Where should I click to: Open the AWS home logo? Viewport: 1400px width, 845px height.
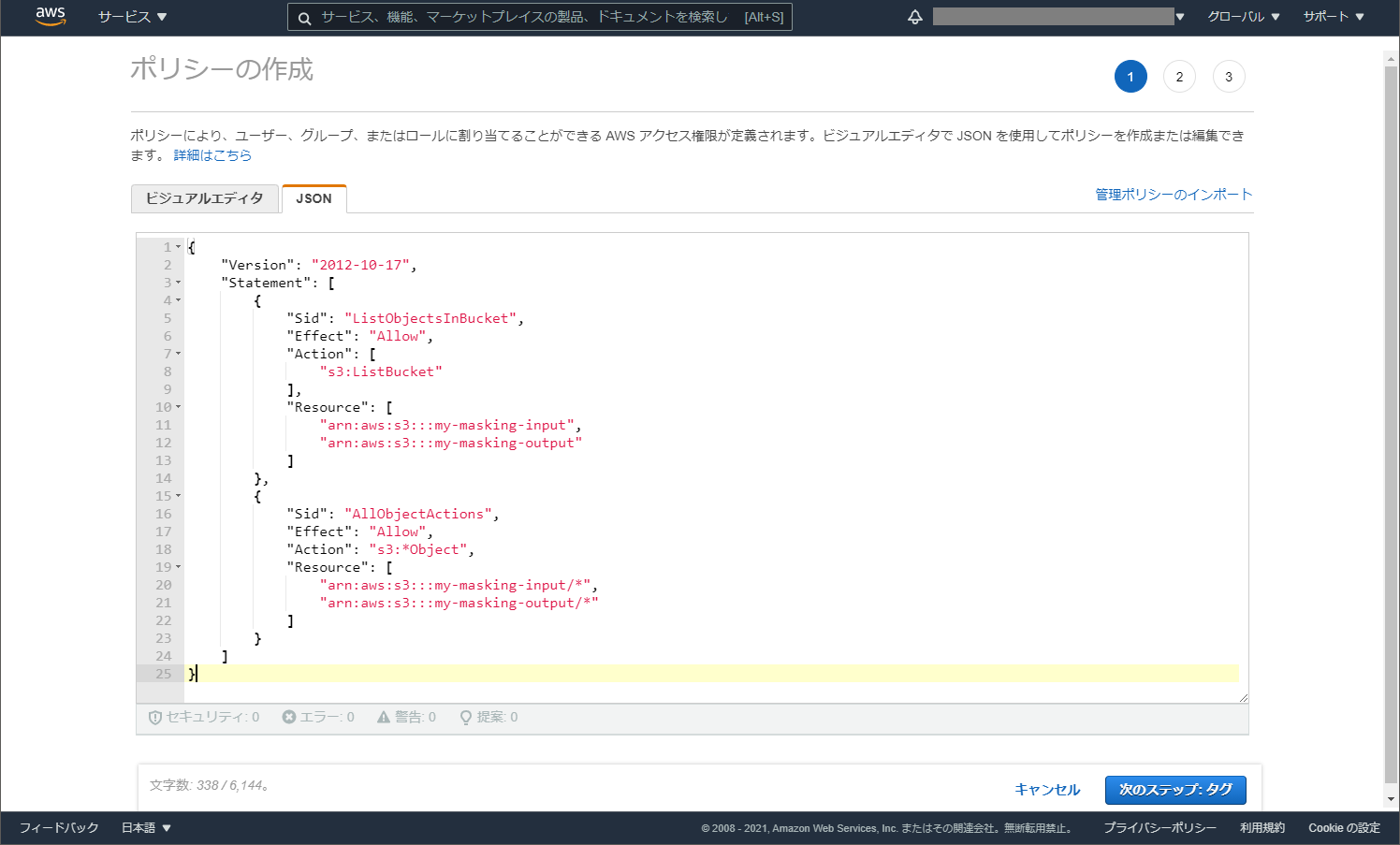(x=51, y=16)
